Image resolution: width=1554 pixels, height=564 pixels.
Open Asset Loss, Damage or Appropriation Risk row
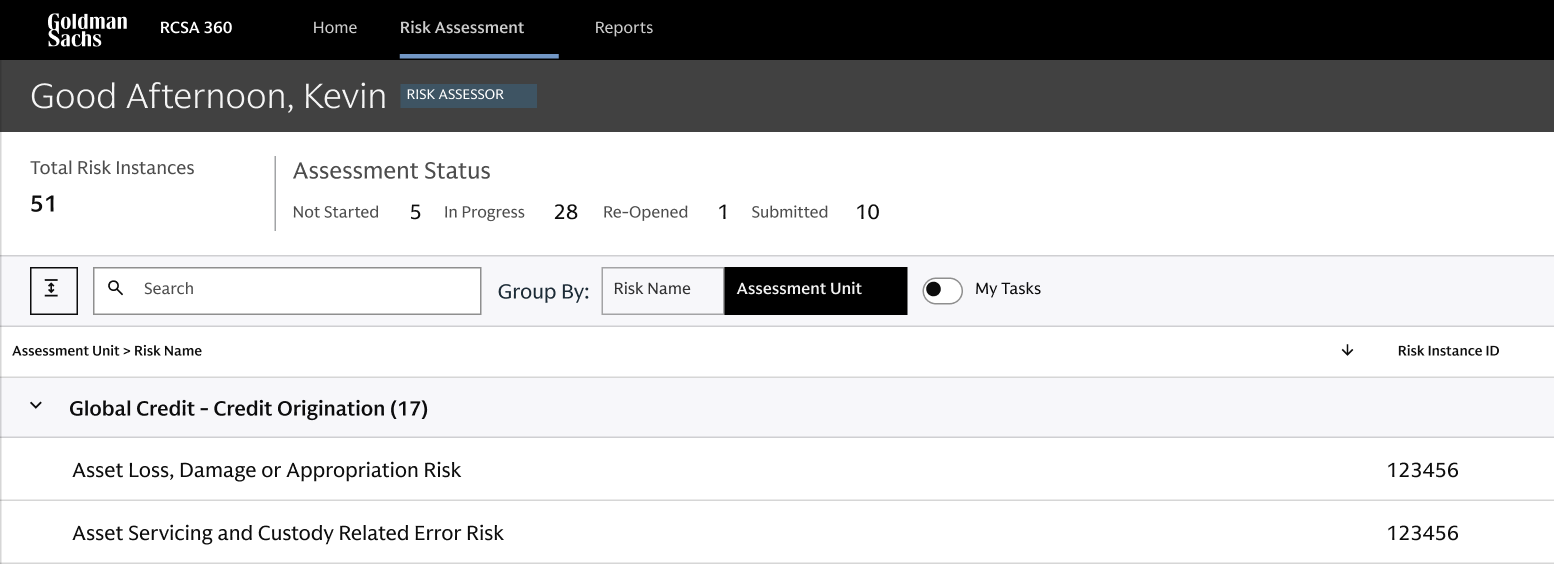777,470
